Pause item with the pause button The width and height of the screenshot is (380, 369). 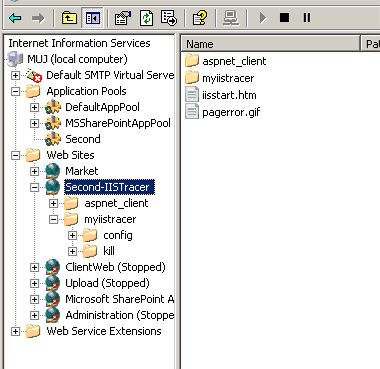click(307, 18)
